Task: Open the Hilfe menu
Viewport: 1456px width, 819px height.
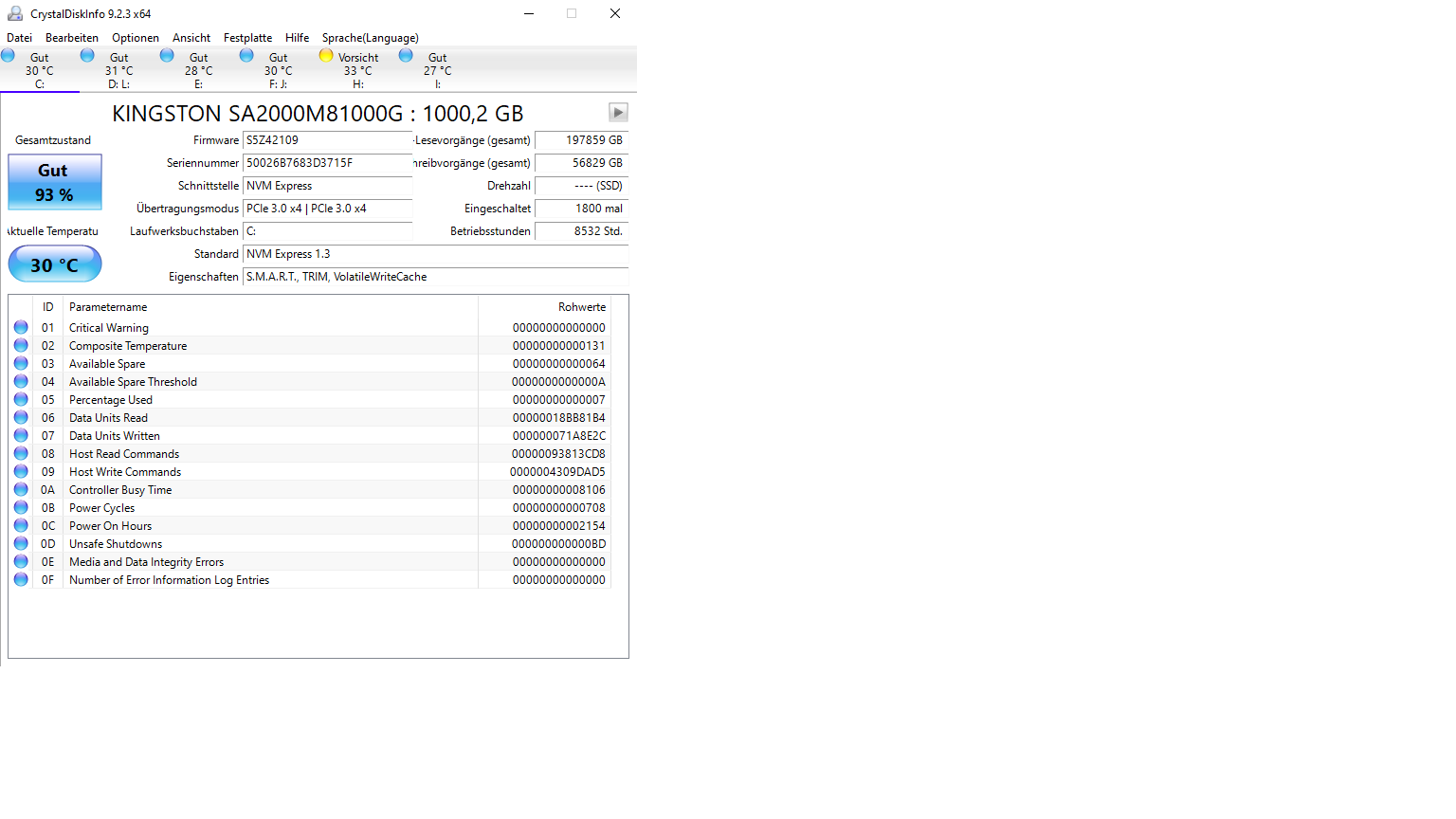Action: (x=297, y=38)
